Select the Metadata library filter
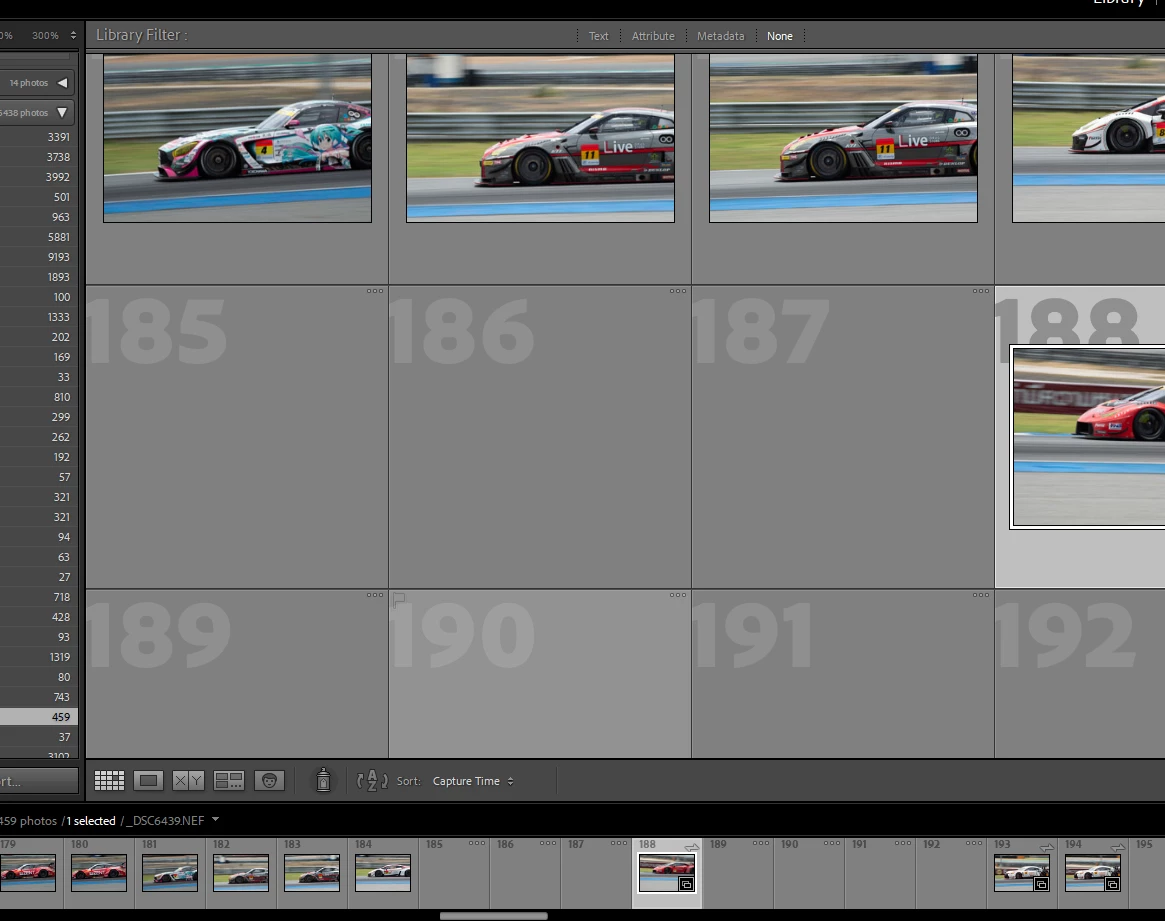1165x921 pixels. pos(720,36)
